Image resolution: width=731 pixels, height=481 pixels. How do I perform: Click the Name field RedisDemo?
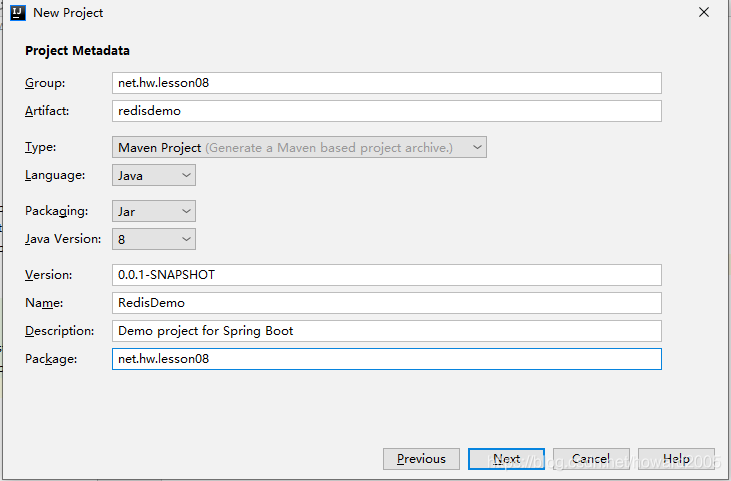[x=386, y=303]
